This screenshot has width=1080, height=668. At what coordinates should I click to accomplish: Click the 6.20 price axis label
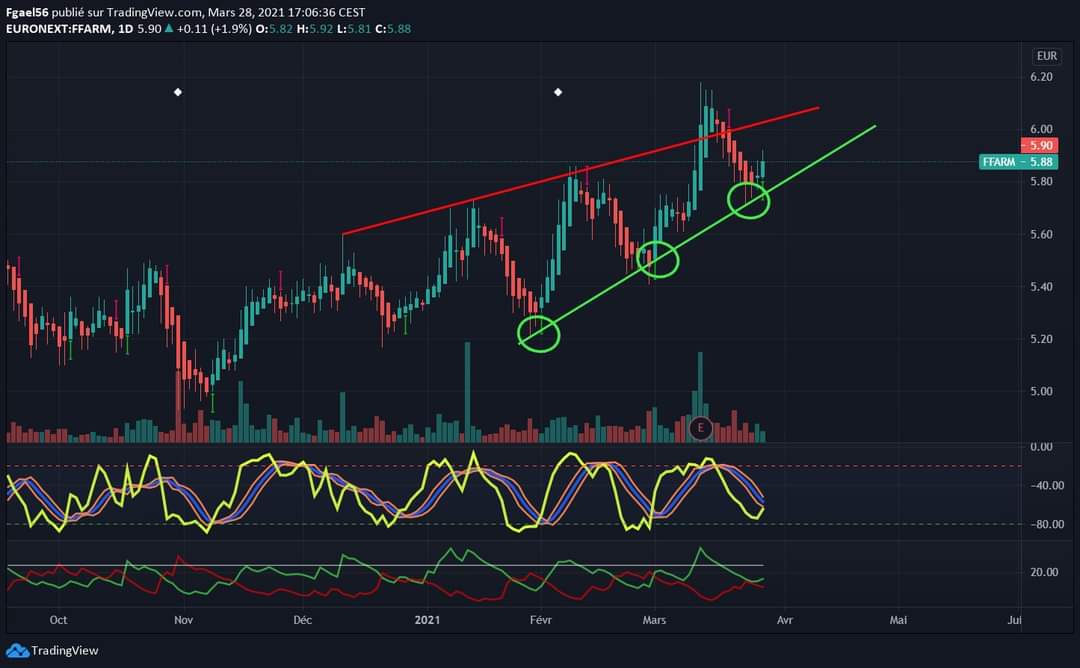pyautogui.click(x=1041, y=76)
